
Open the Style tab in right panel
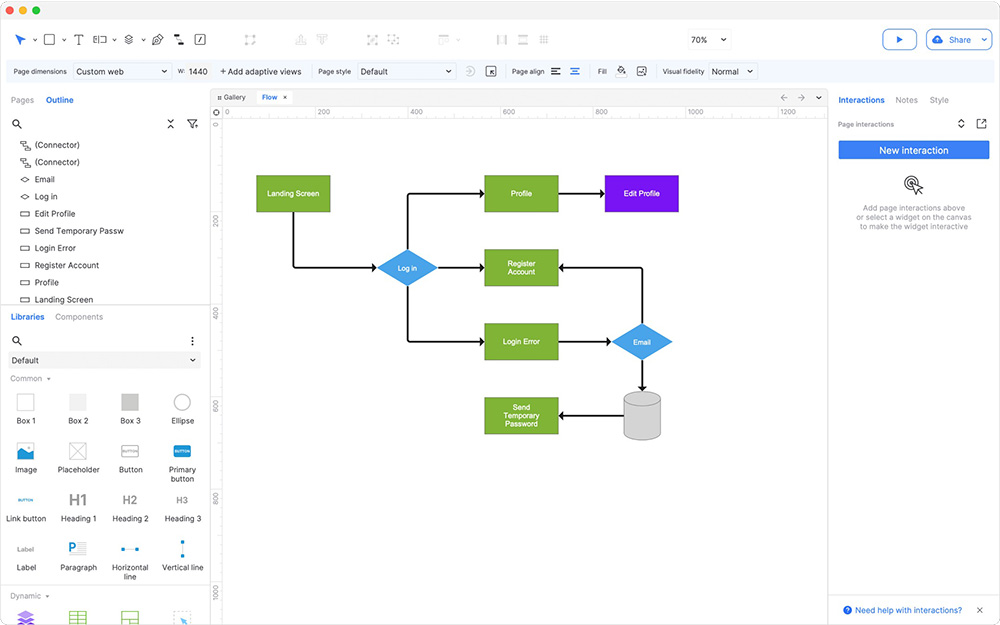939,100
